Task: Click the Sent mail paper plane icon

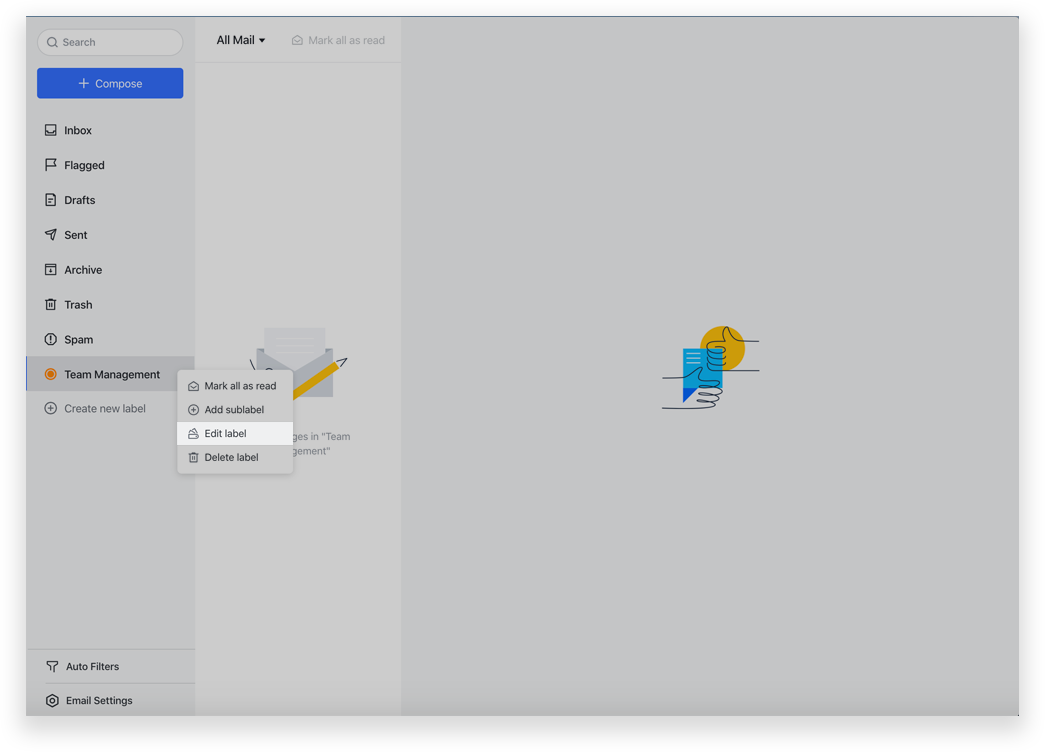Action: [49, 235]
